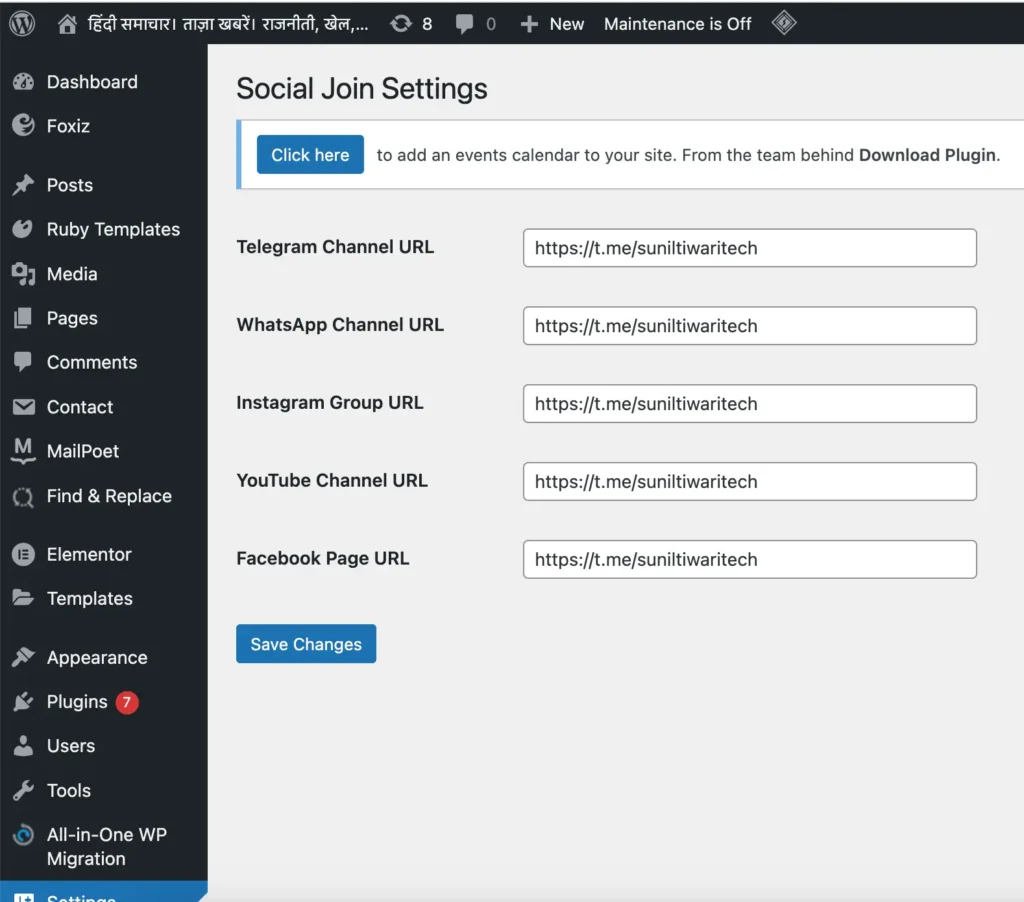Click the 8 updates count
This screenshot has width=1024, height=902.
tap(426, 24)
